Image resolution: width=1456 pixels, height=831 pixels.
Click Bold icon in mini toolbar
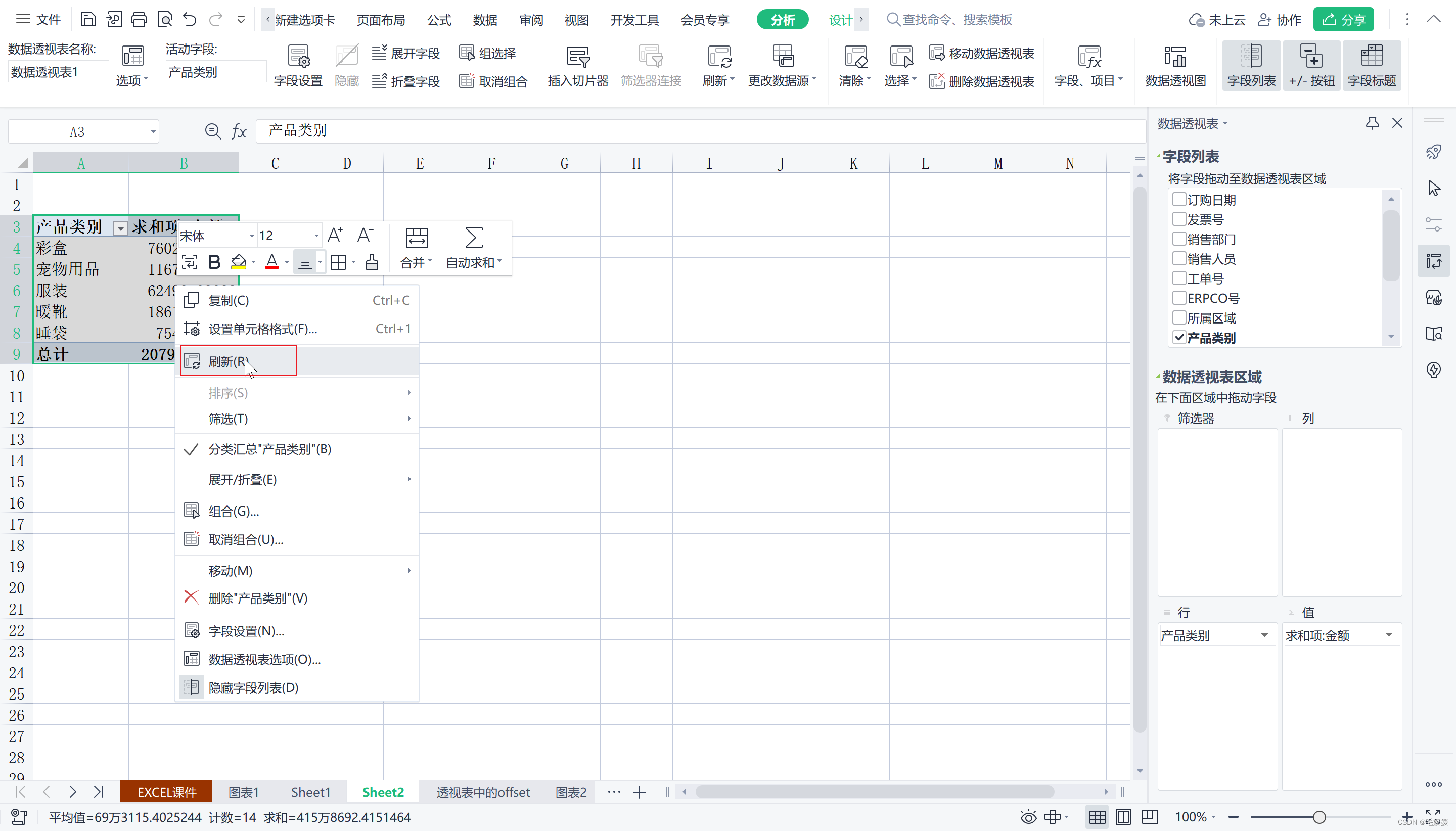click(x=214, y=262)
